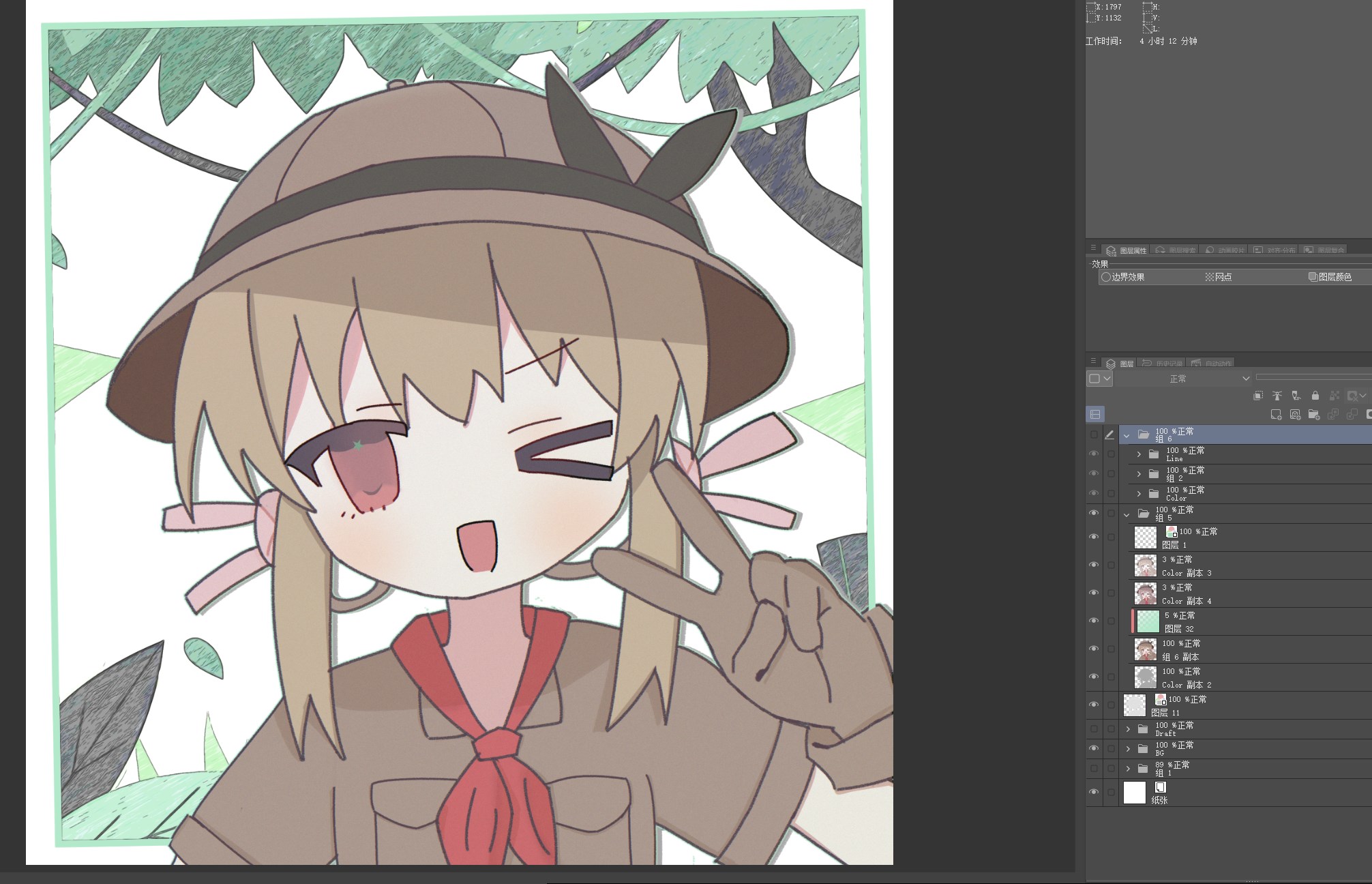Toggle lock layer padlock icon

[1315, 396]
